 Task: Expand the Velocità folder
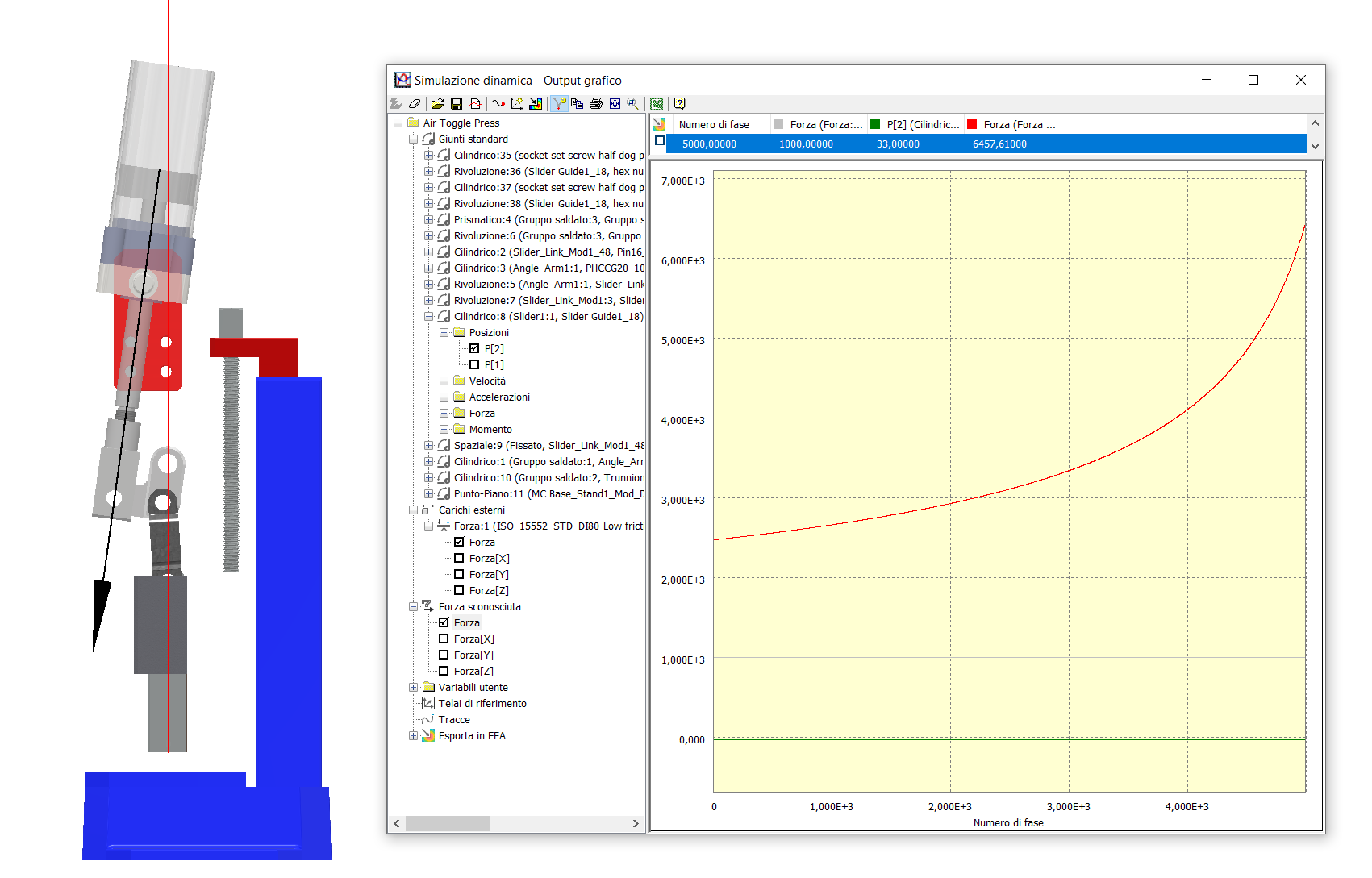(444, 381)
